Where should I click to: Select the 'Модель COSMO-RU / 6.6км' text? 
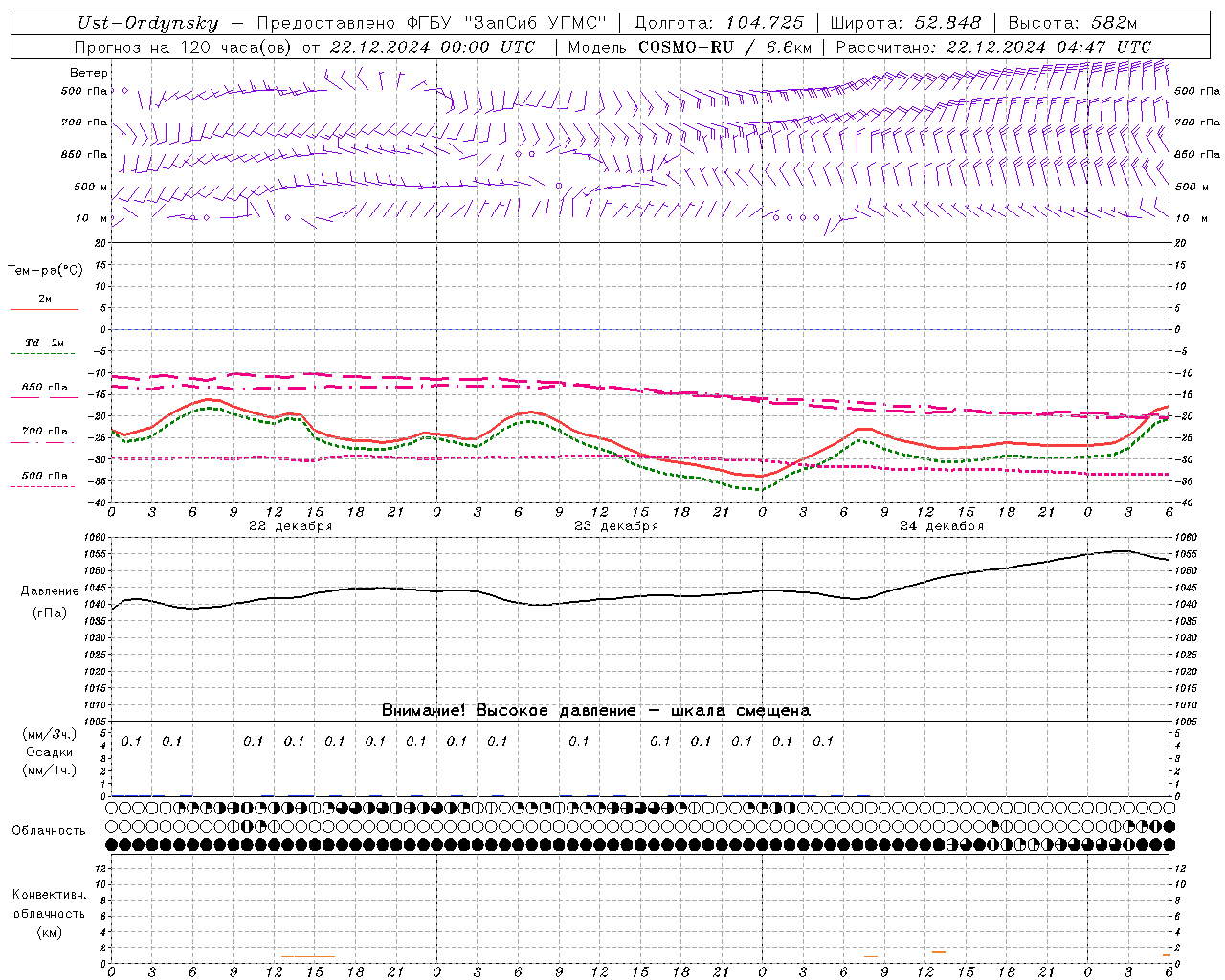(690, 47)
